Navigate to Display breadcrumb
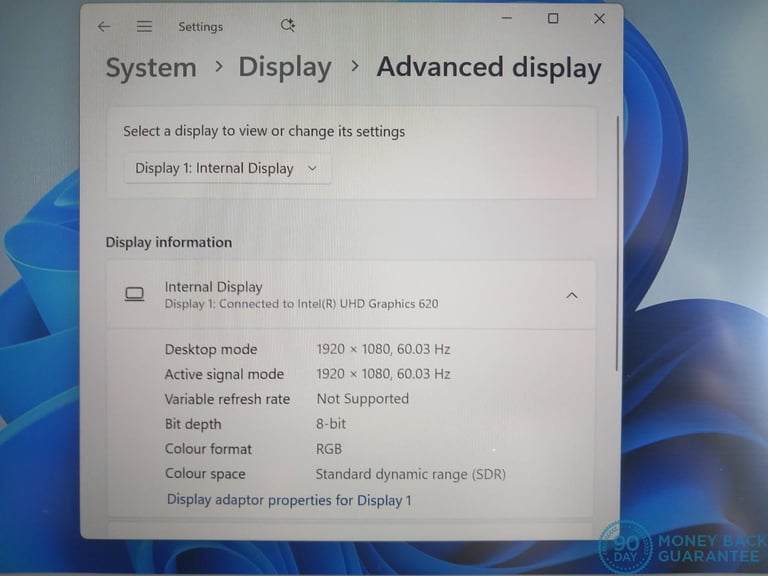Image resolution: width=768 pixels, height=576 pixels. click(285, 67)
